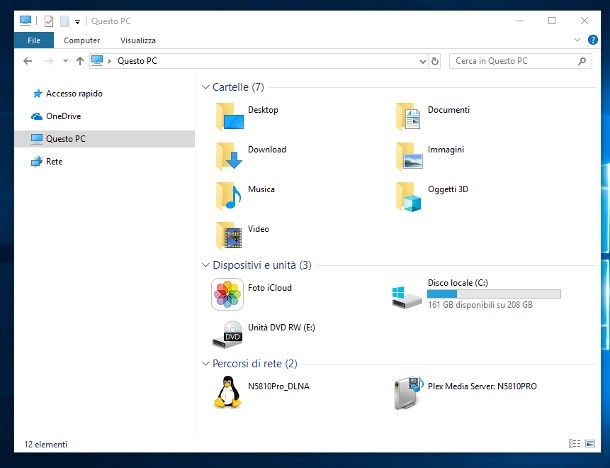Viewport: 610px width, 468px height.
Task: Go up one level with up arrow
Action: [x=80, y=61]
